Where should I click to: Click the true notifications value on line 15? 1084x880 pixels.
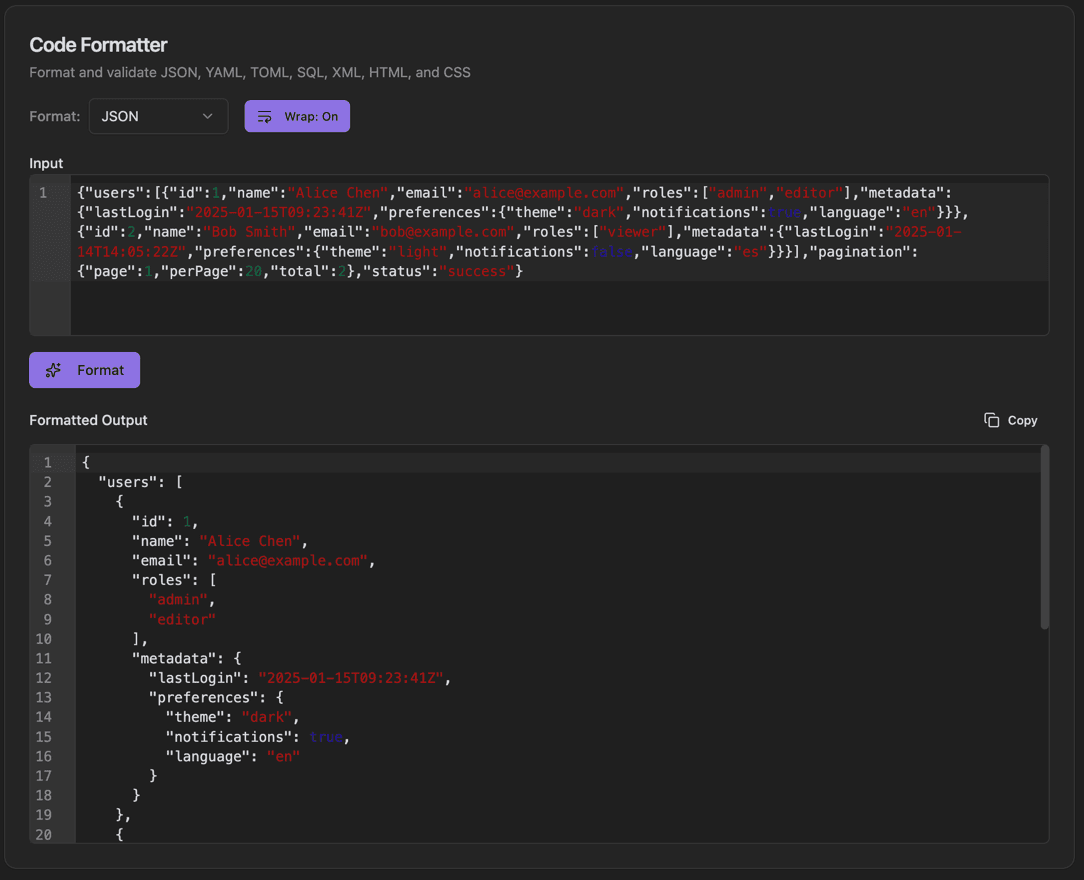tap(326, 737)
